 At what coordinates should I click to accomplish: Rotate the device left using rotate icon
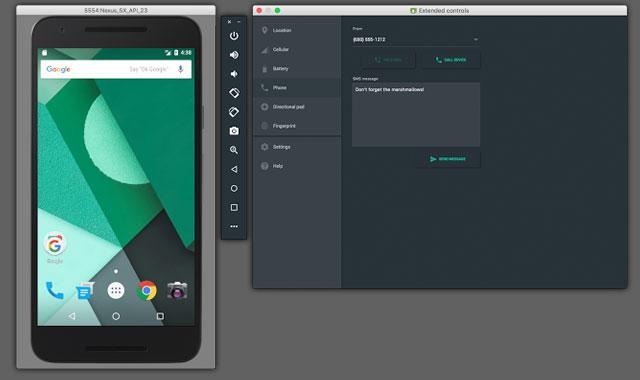[234, 93]
